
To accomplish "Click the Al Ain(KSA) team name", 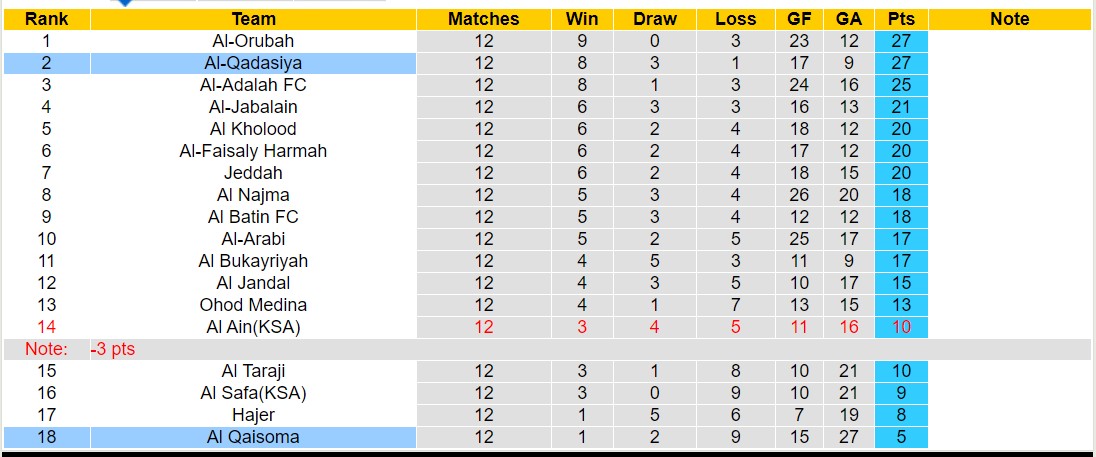I will click(253, 327).
